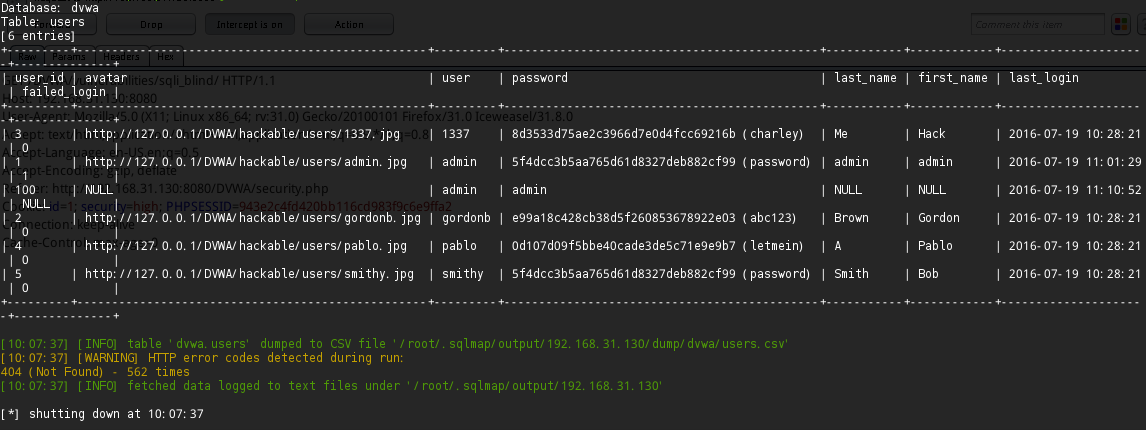Switch to the Raw tab
The height and width of the screenshot is (430, 1146).
coord(27,57)
